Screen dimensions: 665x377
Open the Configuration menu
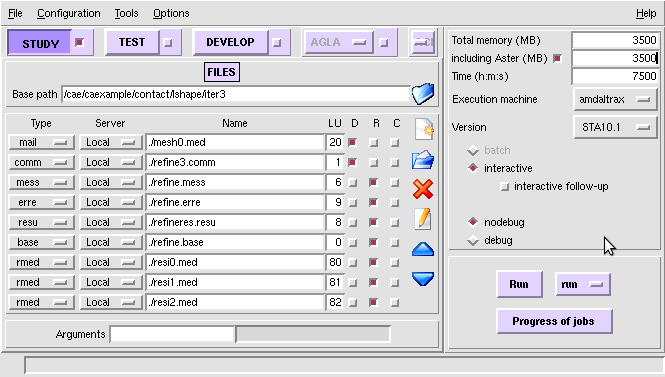coord(69,13)
